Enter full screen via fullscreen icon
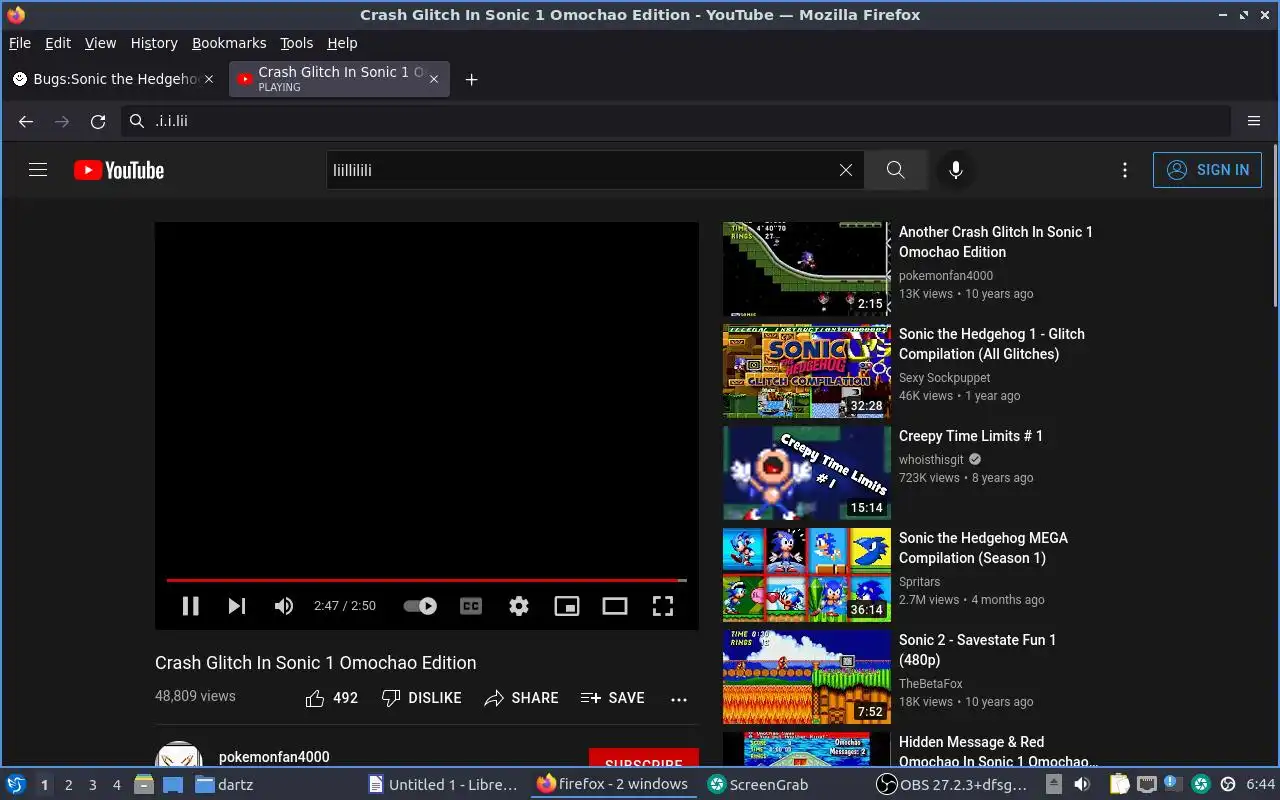The width and height of the screenshot is (1280, 800). (x=663, y=606)
